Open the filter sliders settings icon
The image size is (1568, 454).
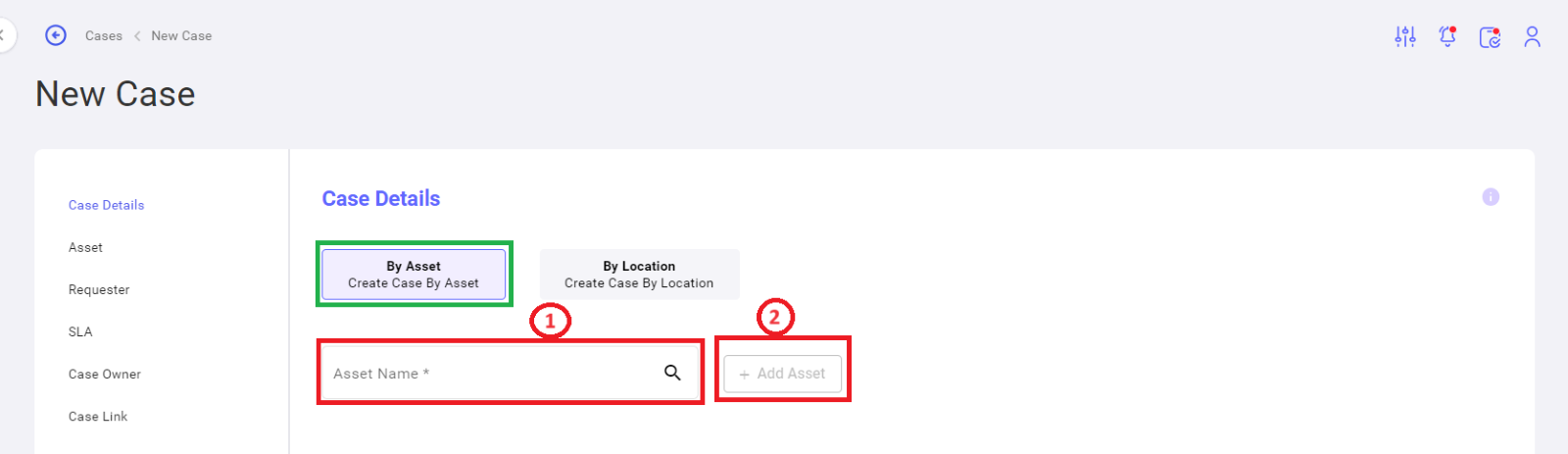coord(1405,36)
